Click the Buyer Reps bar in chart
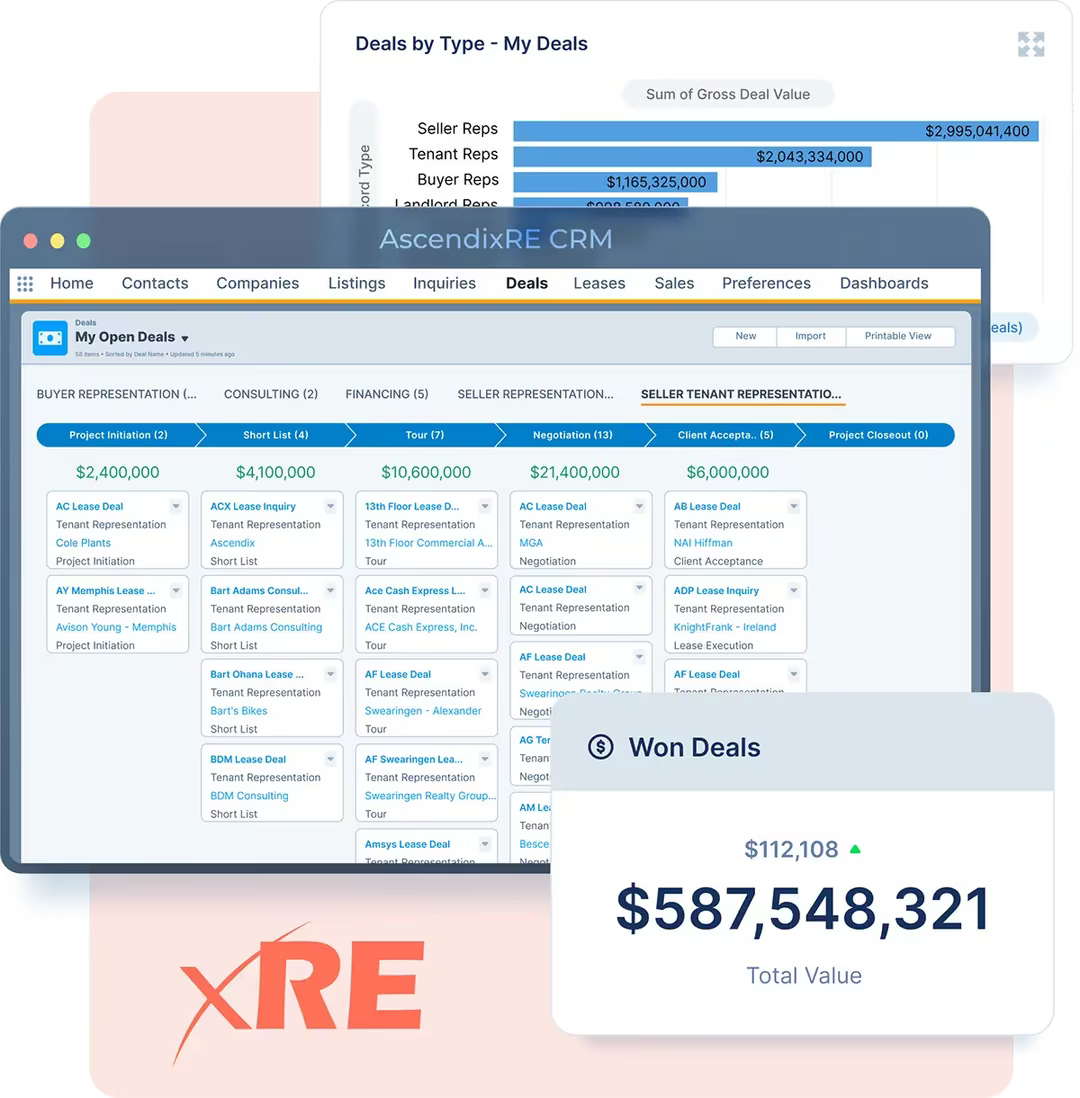 [615, 182]
